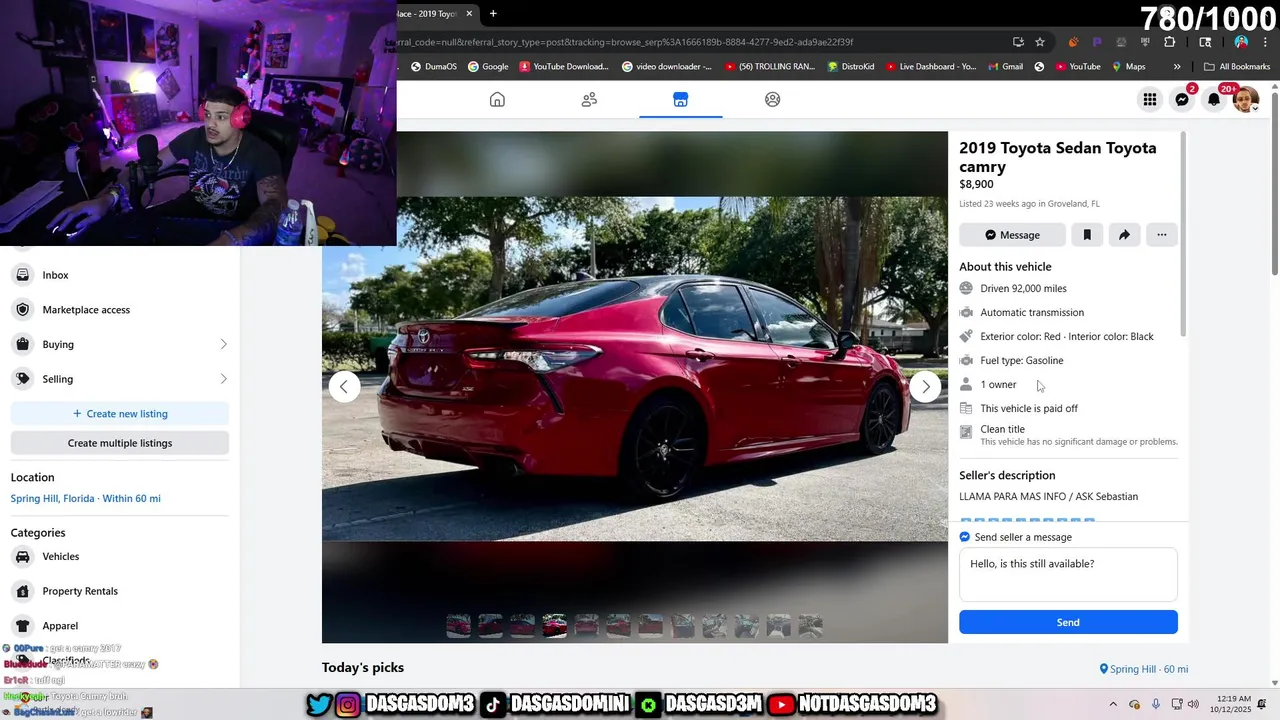Image resolution: width=1280 pixels, height=720 pixels.
Task: Click the Message seller button
Action: (1012, 235)
